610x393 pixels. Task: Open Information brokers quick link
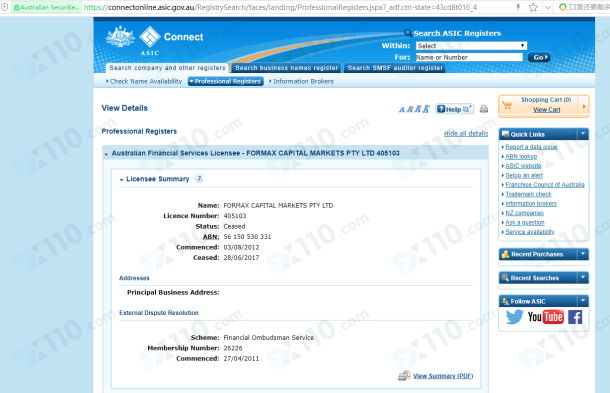point(531,204)
